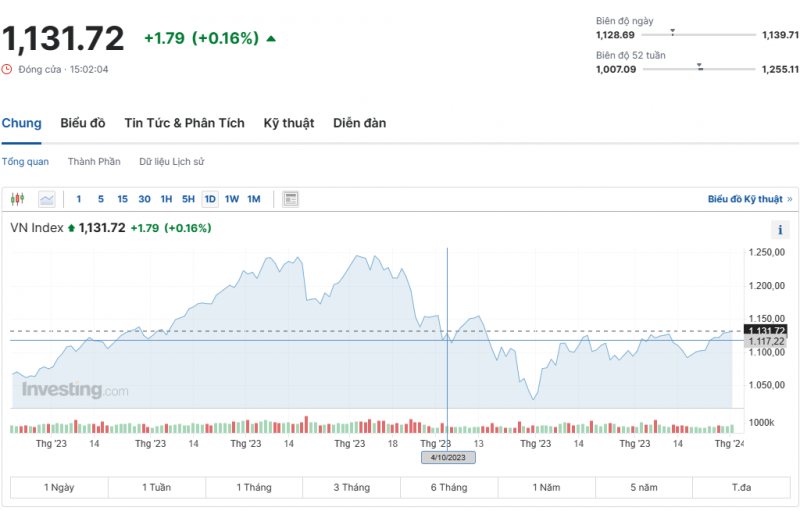Go to the Kỹ thuật tab
This screenshot has width=800, height=511.
pos(289,123)
